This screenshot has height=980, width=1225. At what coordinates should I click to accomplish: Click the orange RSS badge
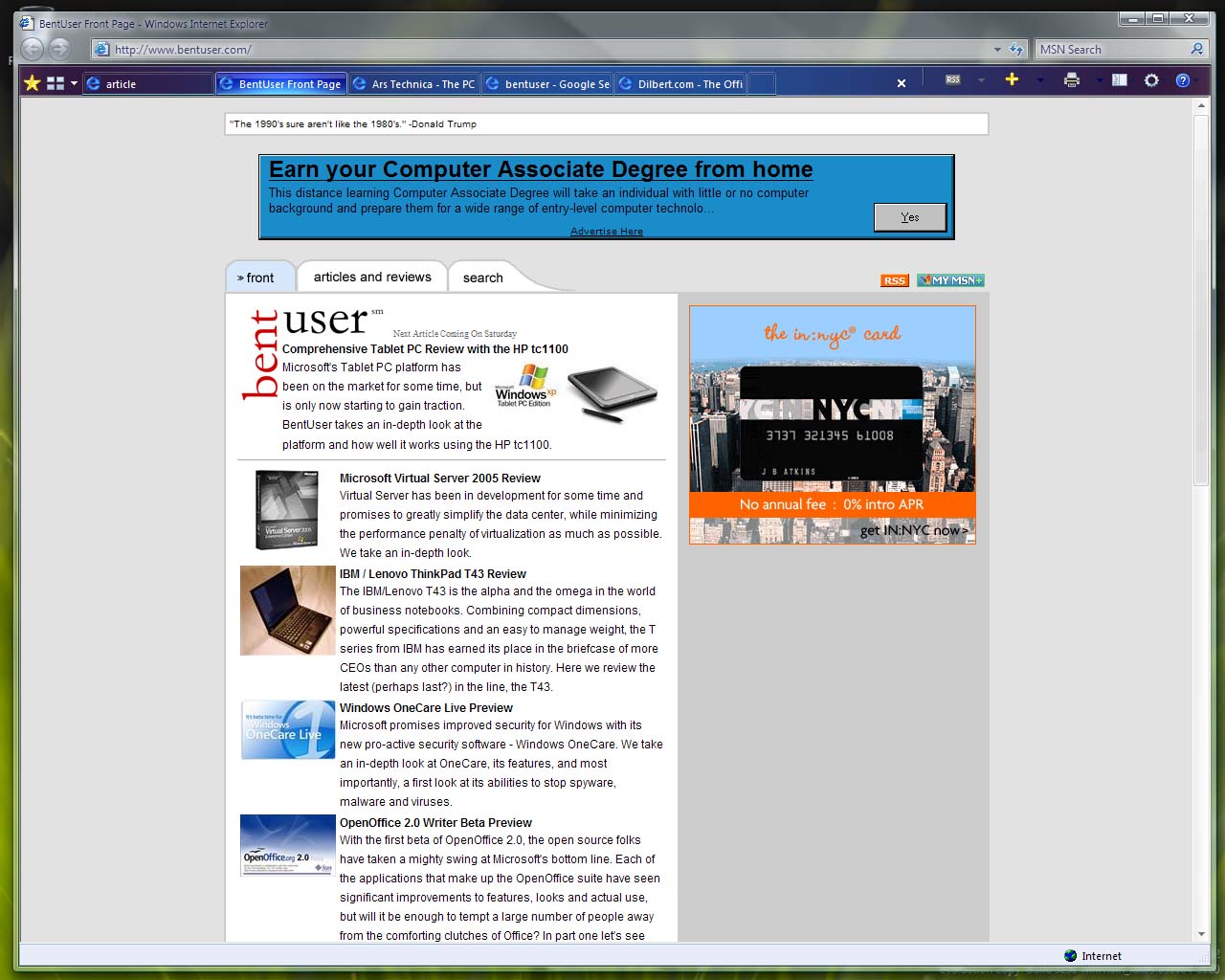(895, 280)
